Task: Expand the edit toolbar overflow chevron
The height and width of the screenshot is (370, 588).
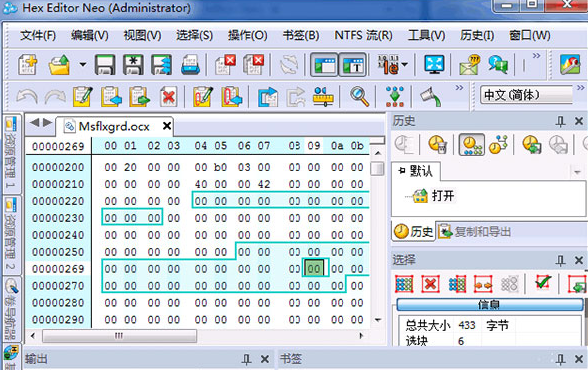Action: [x=459, y=88]
